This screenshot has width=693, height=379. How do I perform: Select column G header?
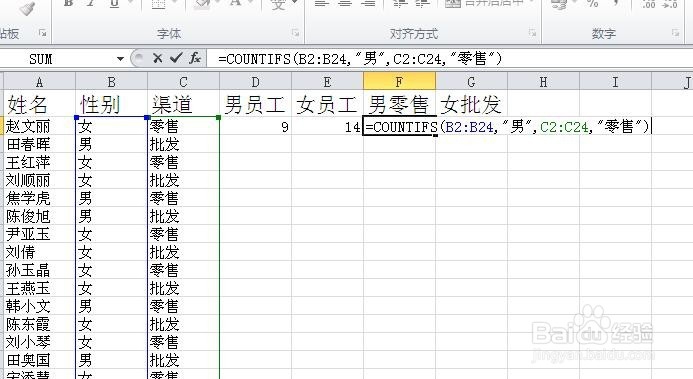tap(471, 82)
